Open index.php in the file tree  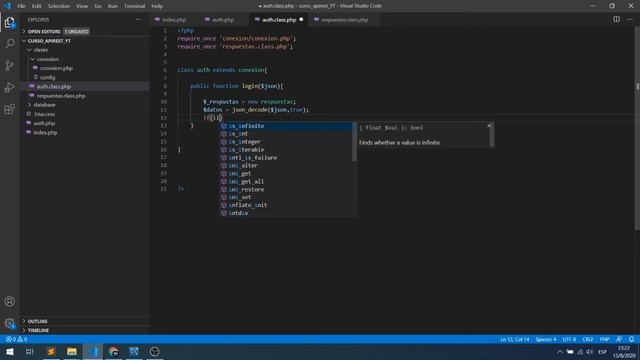tap(45, 133)
